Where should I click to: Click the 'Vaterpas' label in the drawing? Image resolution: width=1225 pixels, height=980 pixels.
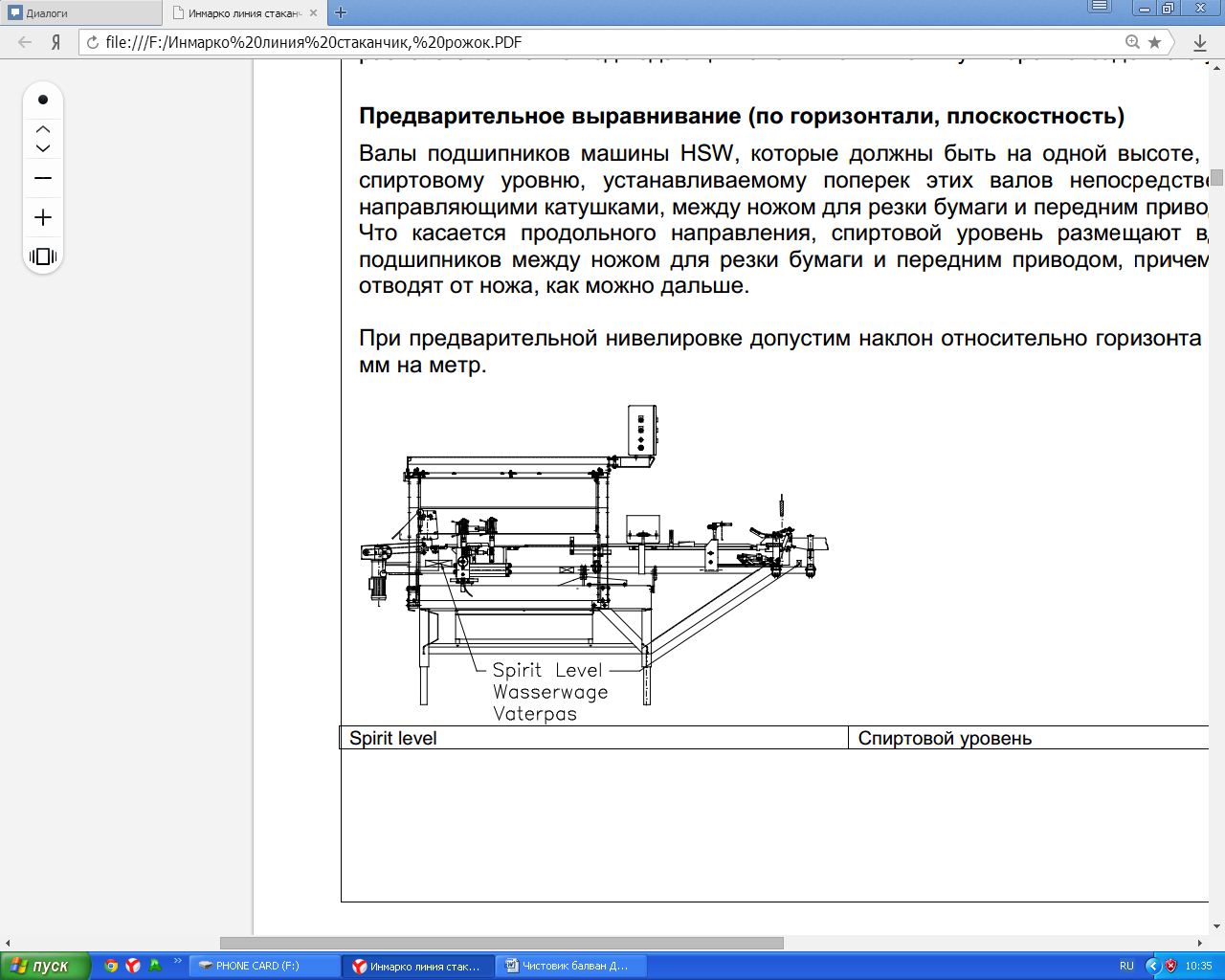point(535,714)
